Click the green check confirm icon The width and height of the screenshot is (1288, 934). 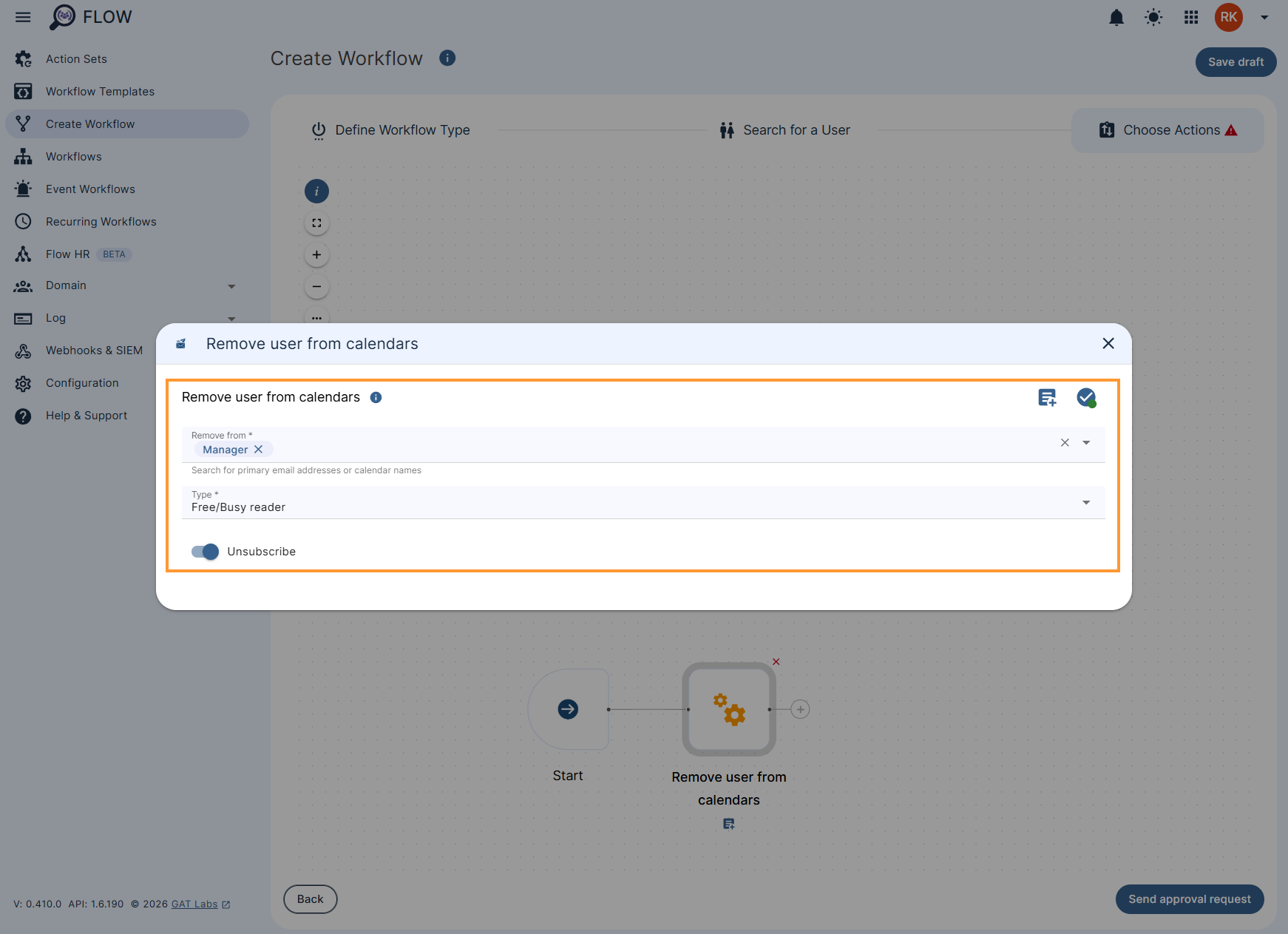(1085, 397)
